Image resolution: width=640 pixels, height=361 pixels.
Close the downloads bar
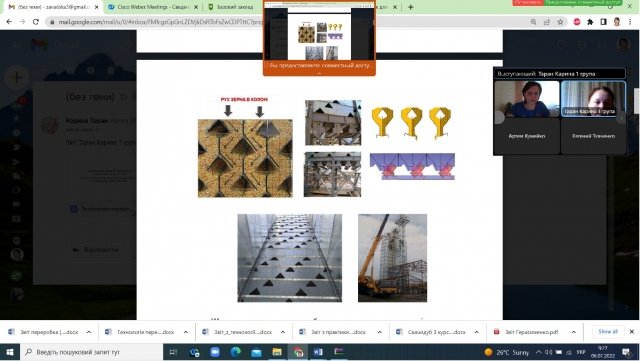[x=631, y=332]
